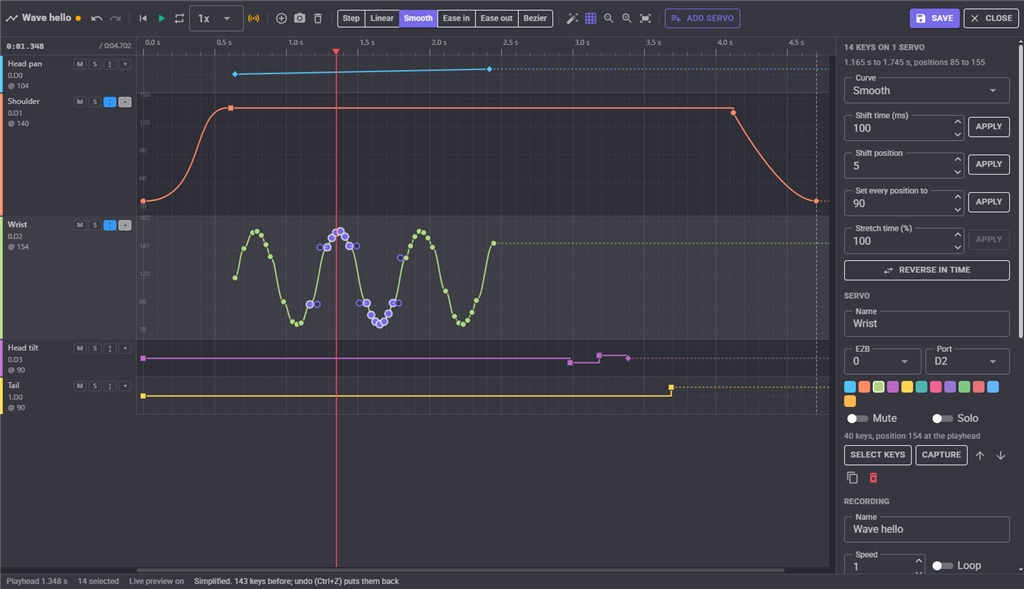This screenshot has height=589, width=1024.
Task: Toggle live preview broadcast icon
Action: point(253,18)
